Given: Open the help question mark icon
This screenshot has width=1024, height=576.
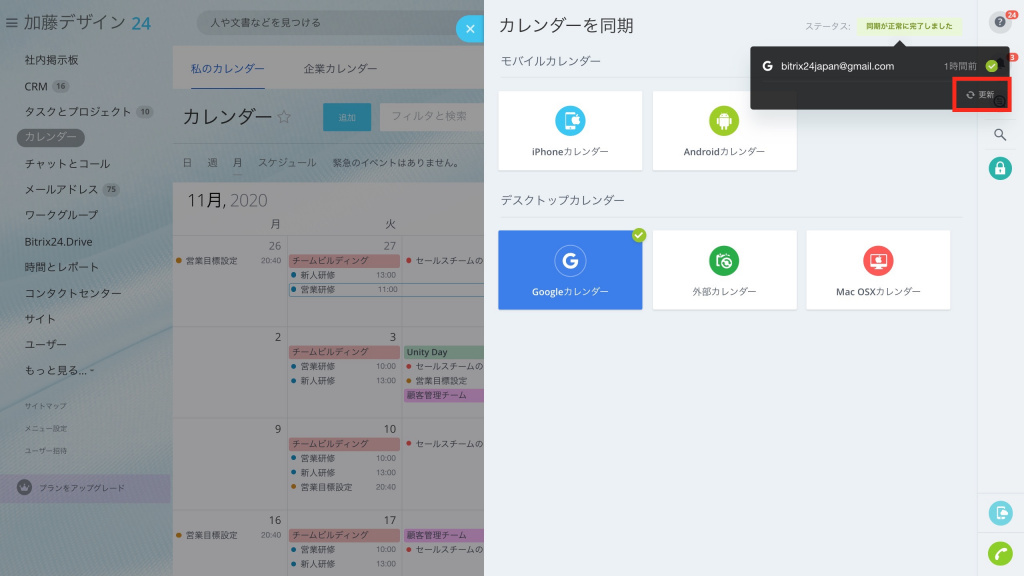Looking at the screenshot, I should (x=1000, y=22).
